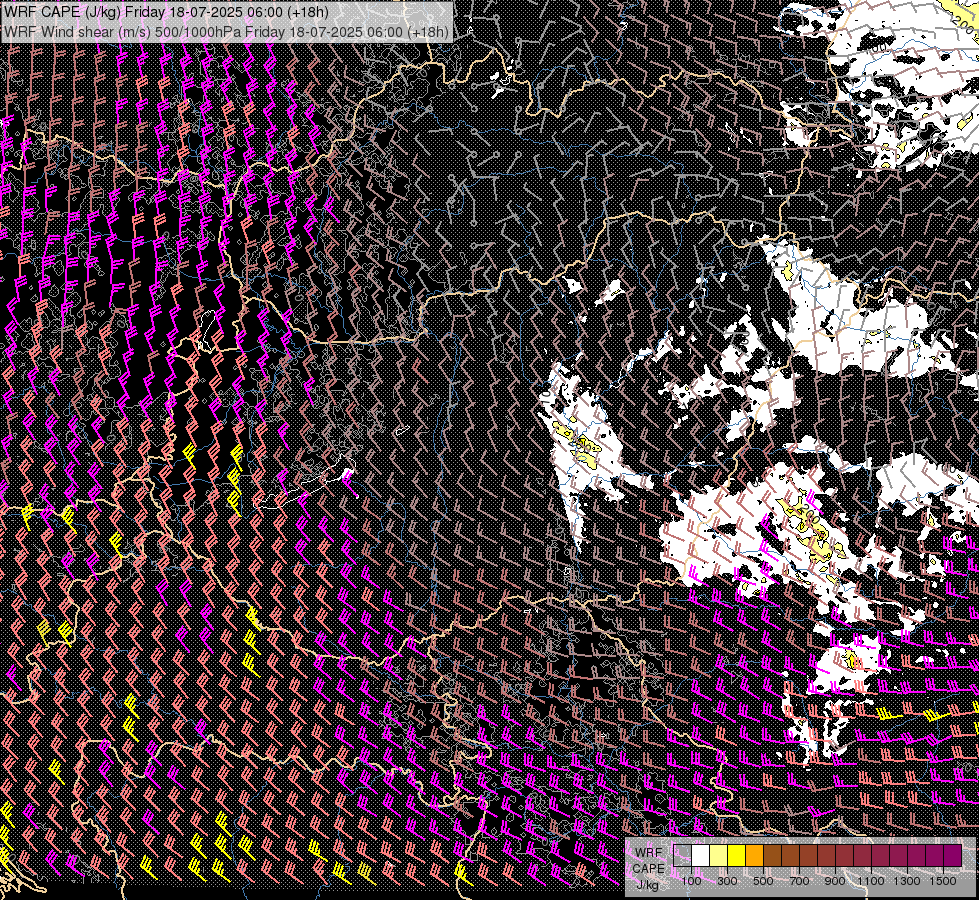The height and width of the screenshot is (900, 979).
Task: Select the grey below-100 legend swatch
Action: tap(682, 855)
